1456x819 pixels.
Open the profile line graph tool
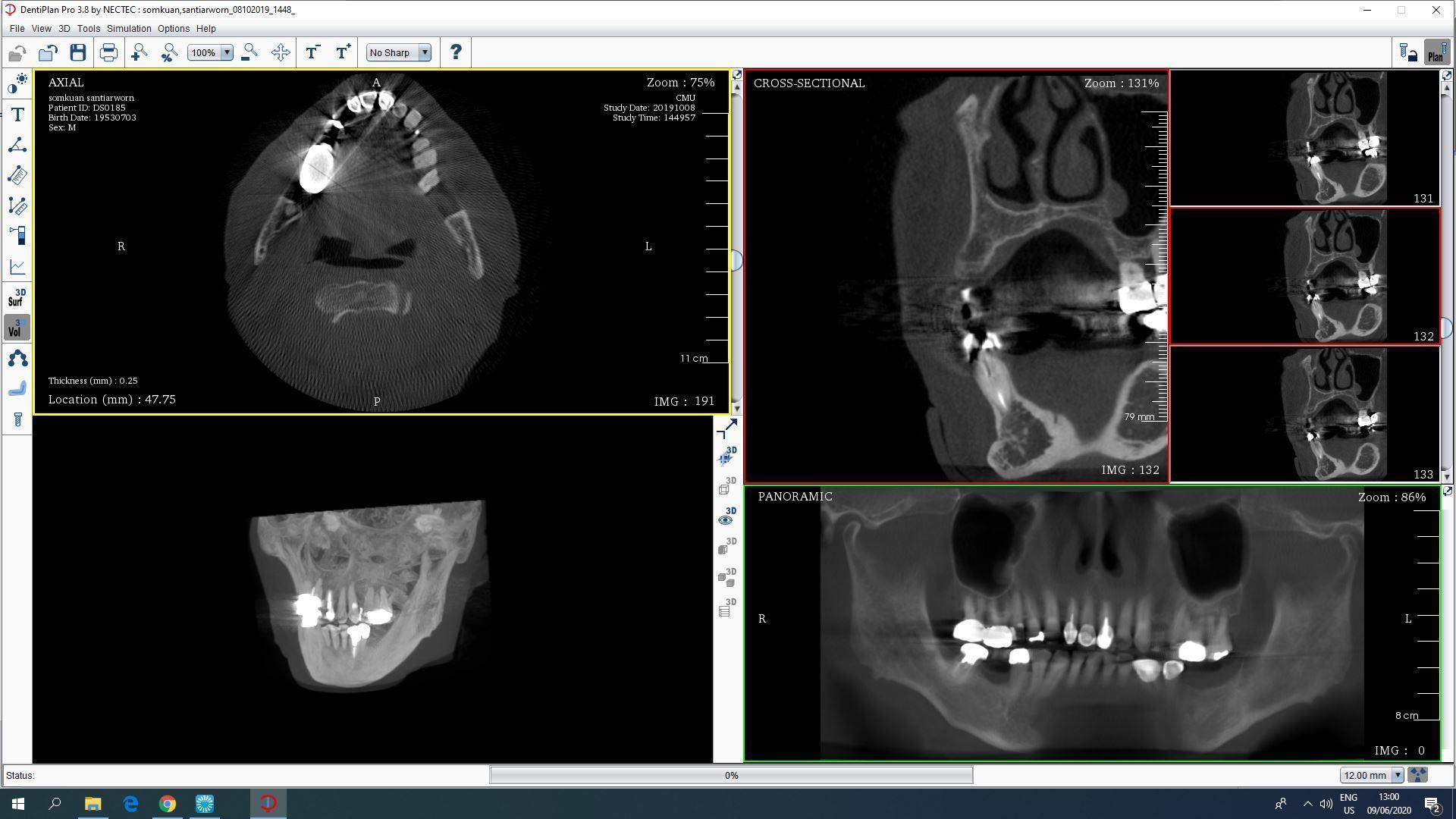coord(17,266)
